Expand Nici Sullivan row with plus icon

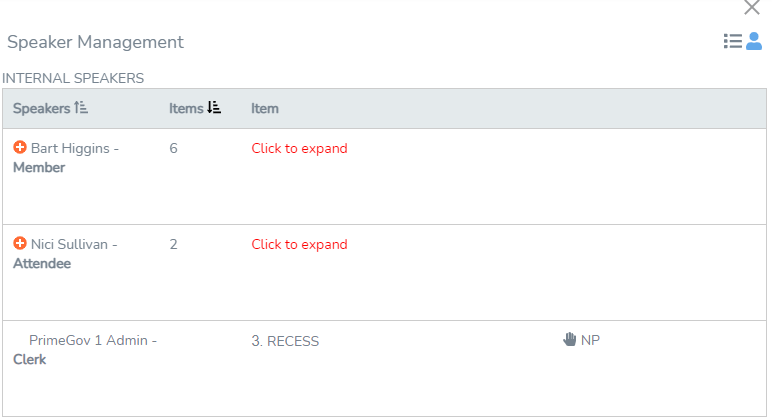click(20, 243)
